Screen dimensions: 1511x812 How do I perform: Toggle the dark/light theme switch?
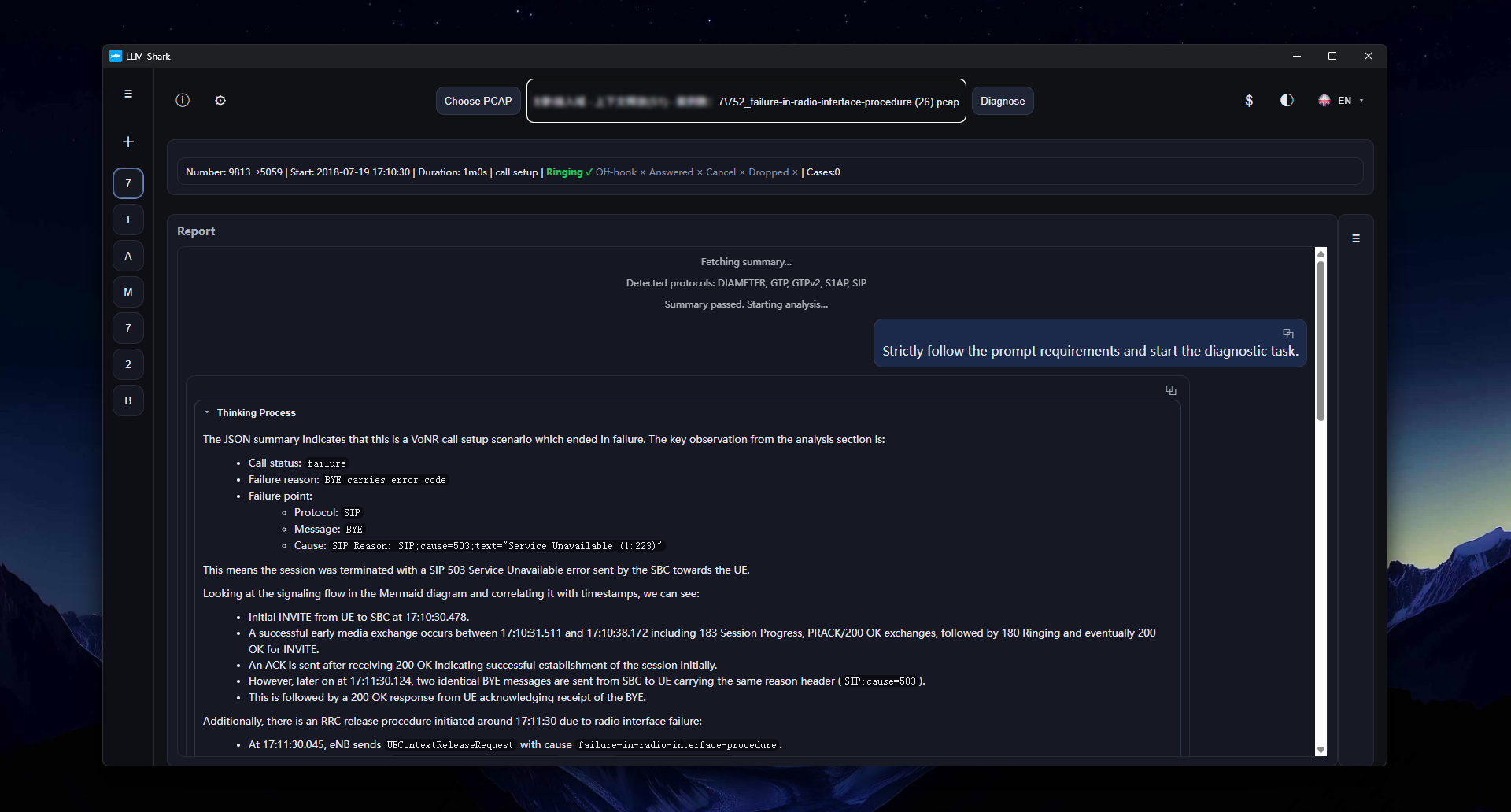(x=1287, y=100)
